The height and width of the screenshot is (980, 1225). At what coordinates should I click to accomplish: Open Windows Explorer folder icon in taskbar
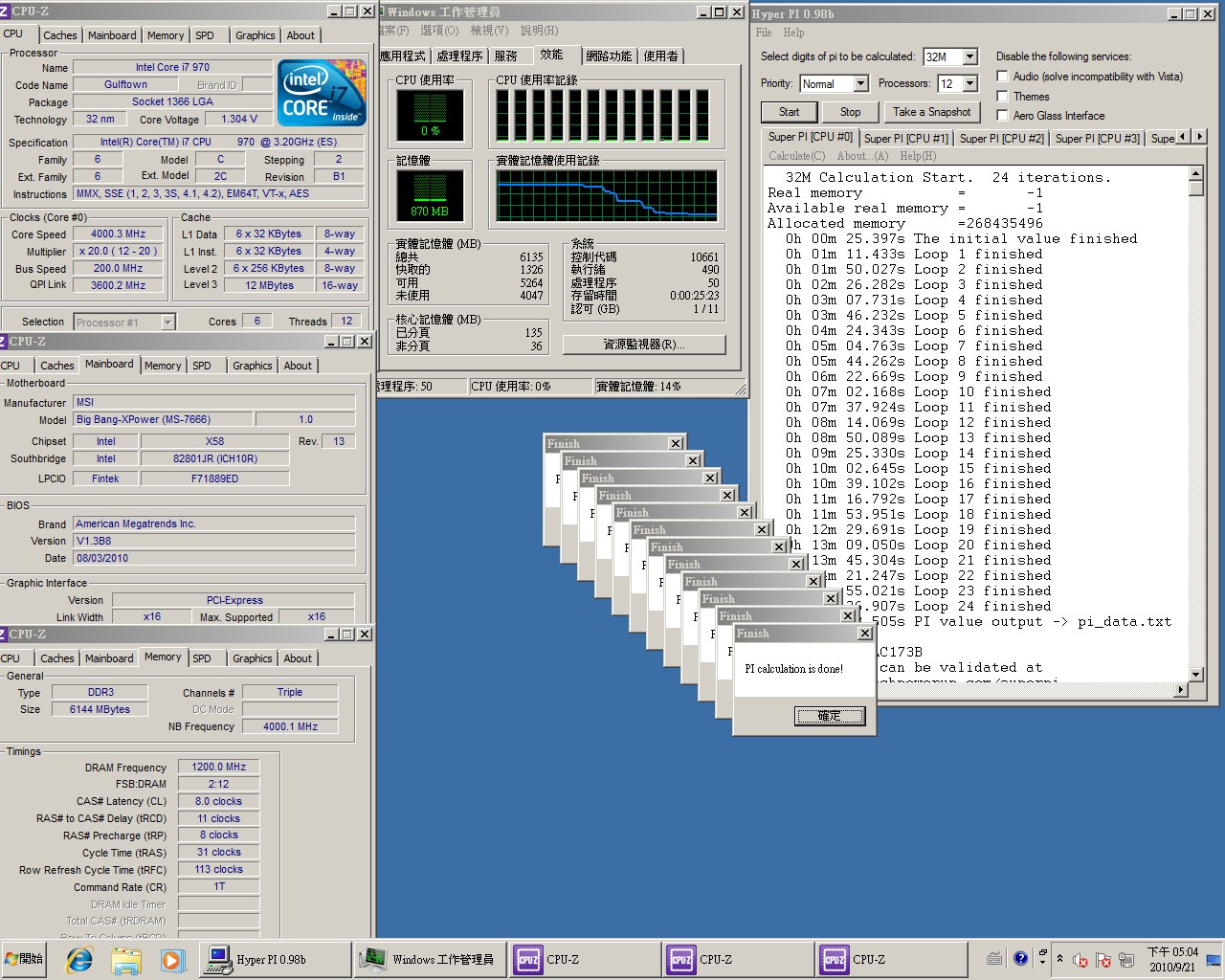[126, 959]
